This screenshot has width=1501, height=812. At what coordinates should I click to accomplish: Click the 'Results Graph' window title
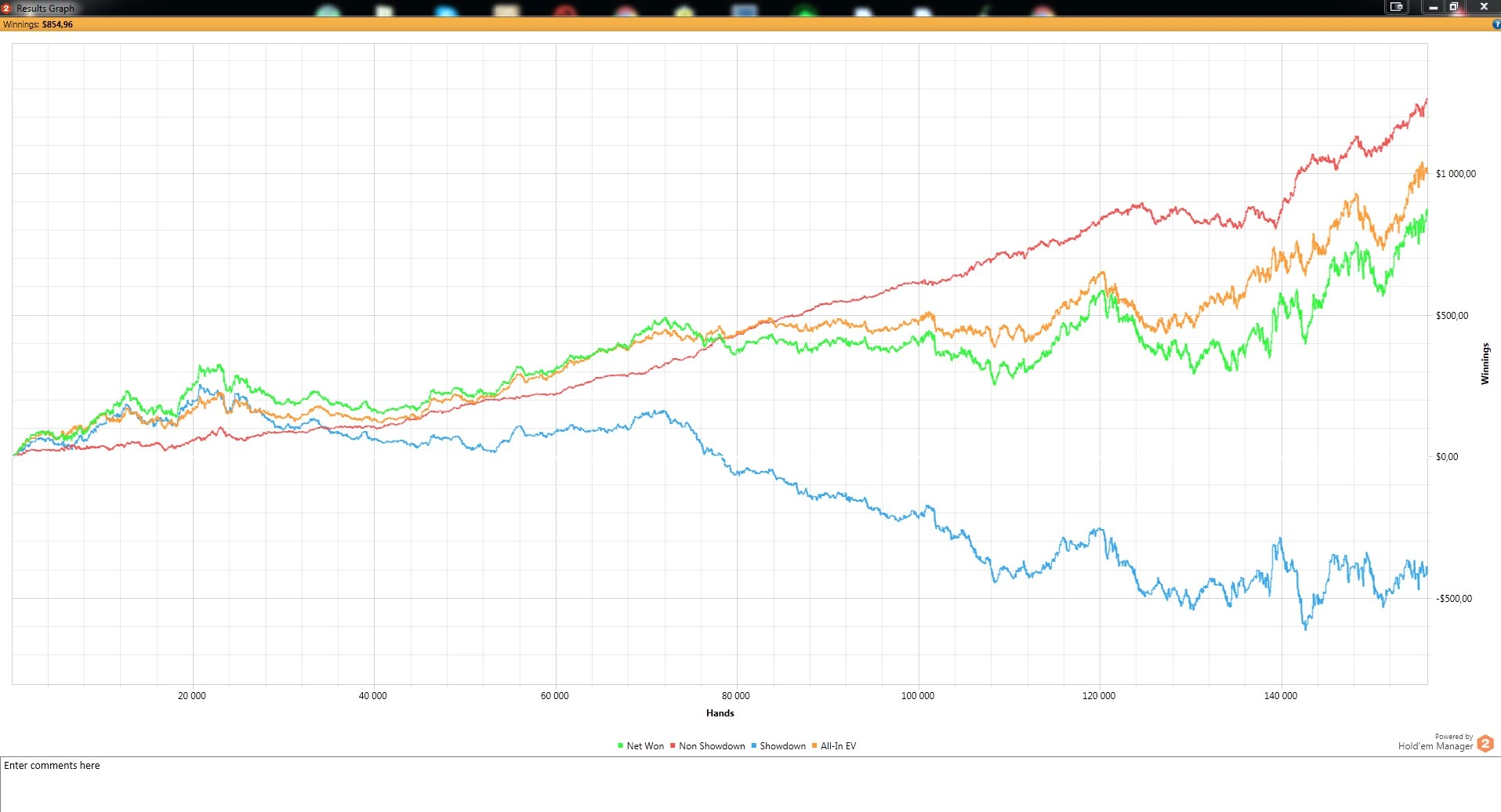(x=45, y=9)
